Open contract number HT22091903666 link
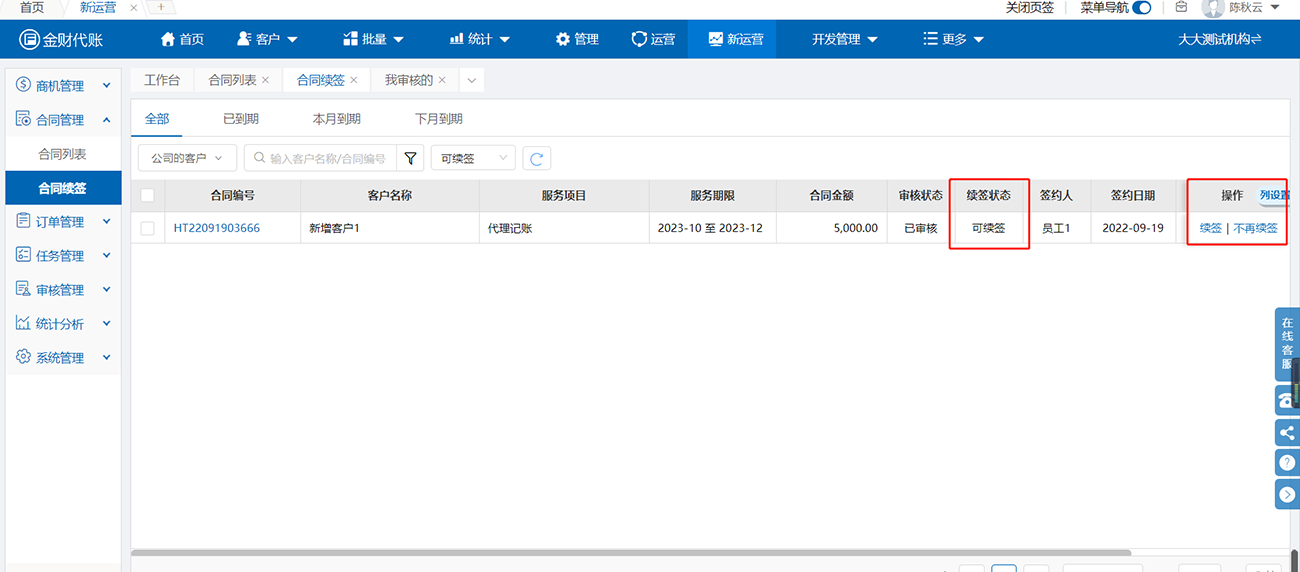 click(x=216, y=228)
